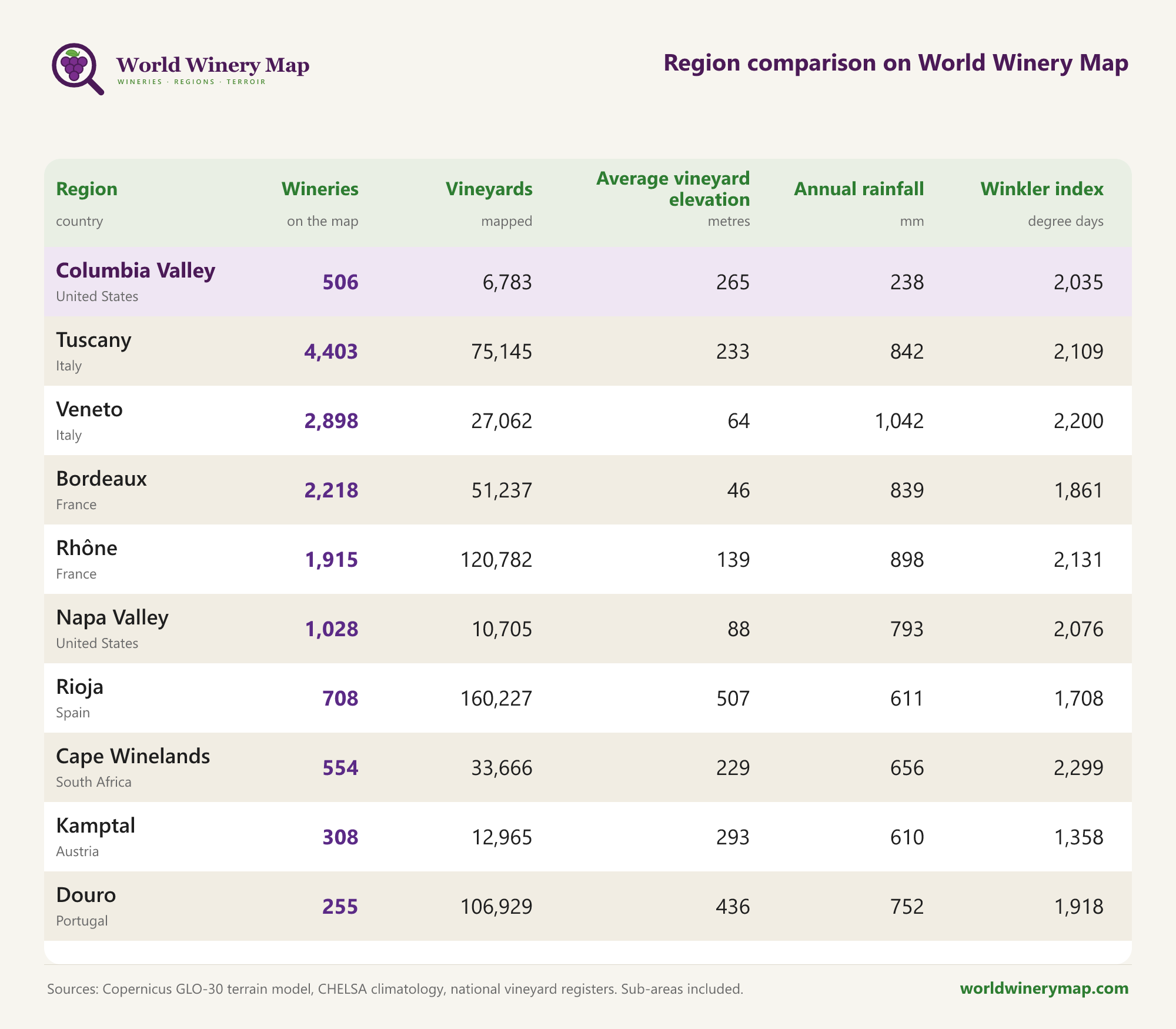Select Bordeaux winery count 2,218
Image resolution: width=1176 pixels, height=1029 pixels.
click(331, 490)
